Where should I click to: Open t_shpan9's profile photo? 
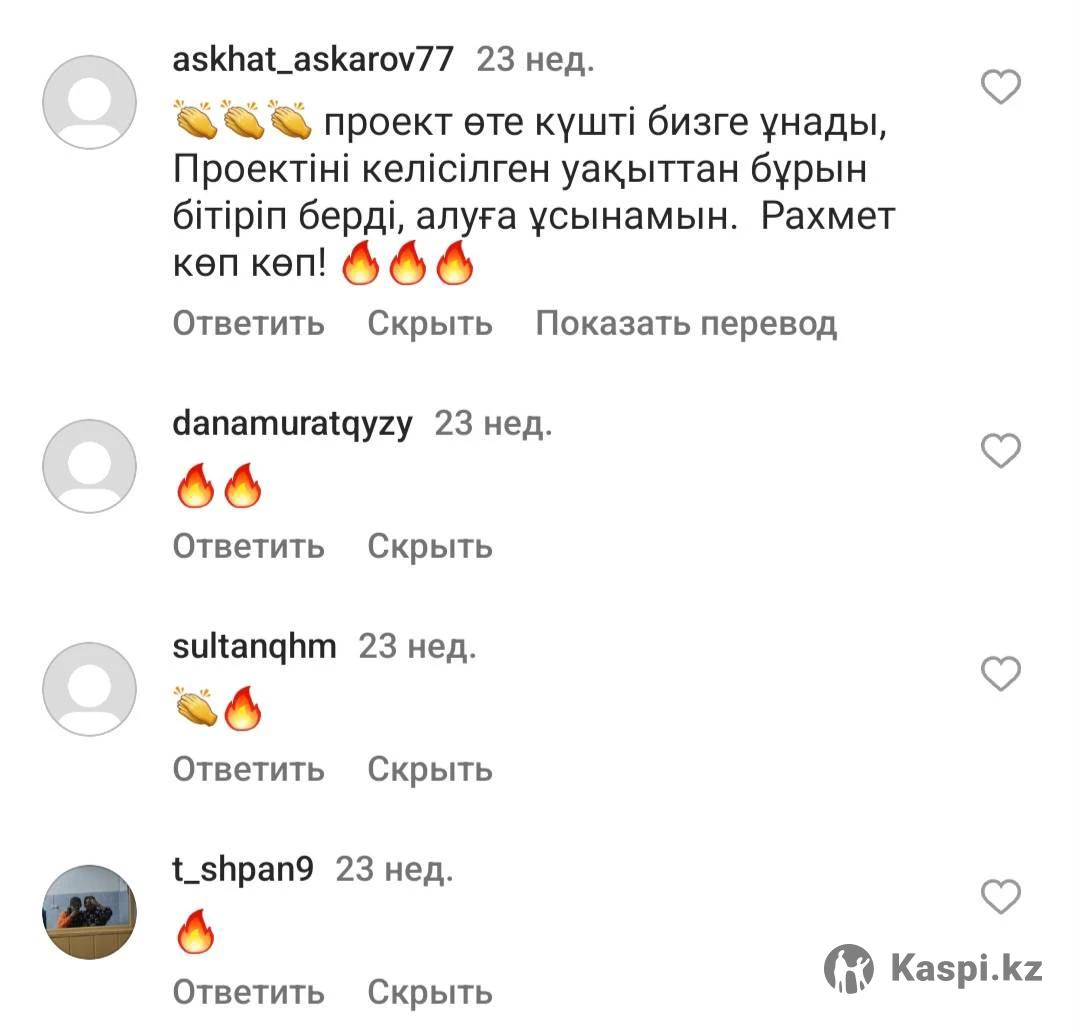pos(89,911)
